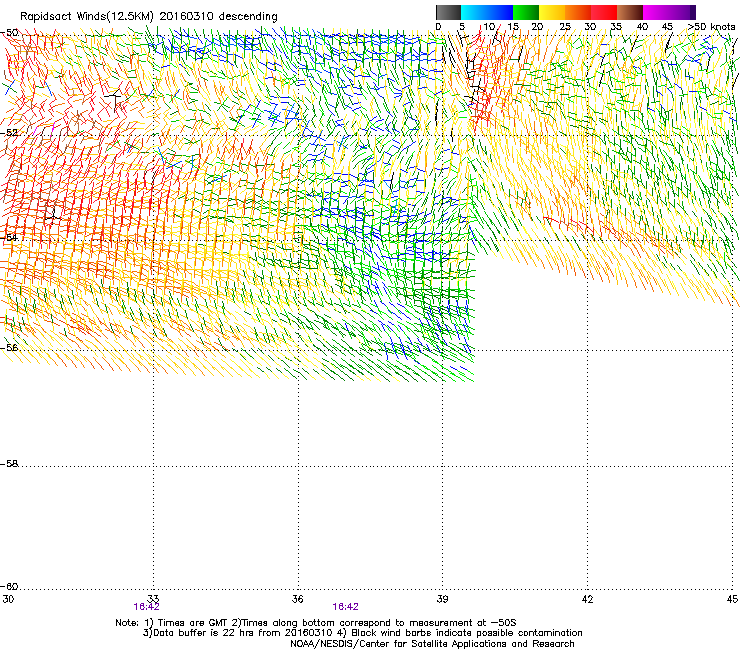
Task: Click the '39' longitude axis label
Action: coord(442,599)
